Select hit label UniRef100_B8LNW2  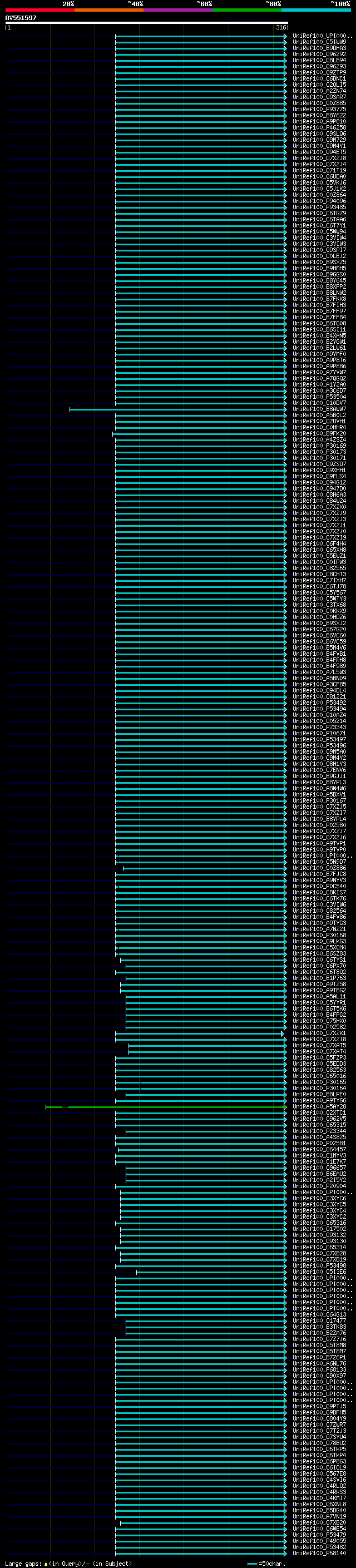319,293
